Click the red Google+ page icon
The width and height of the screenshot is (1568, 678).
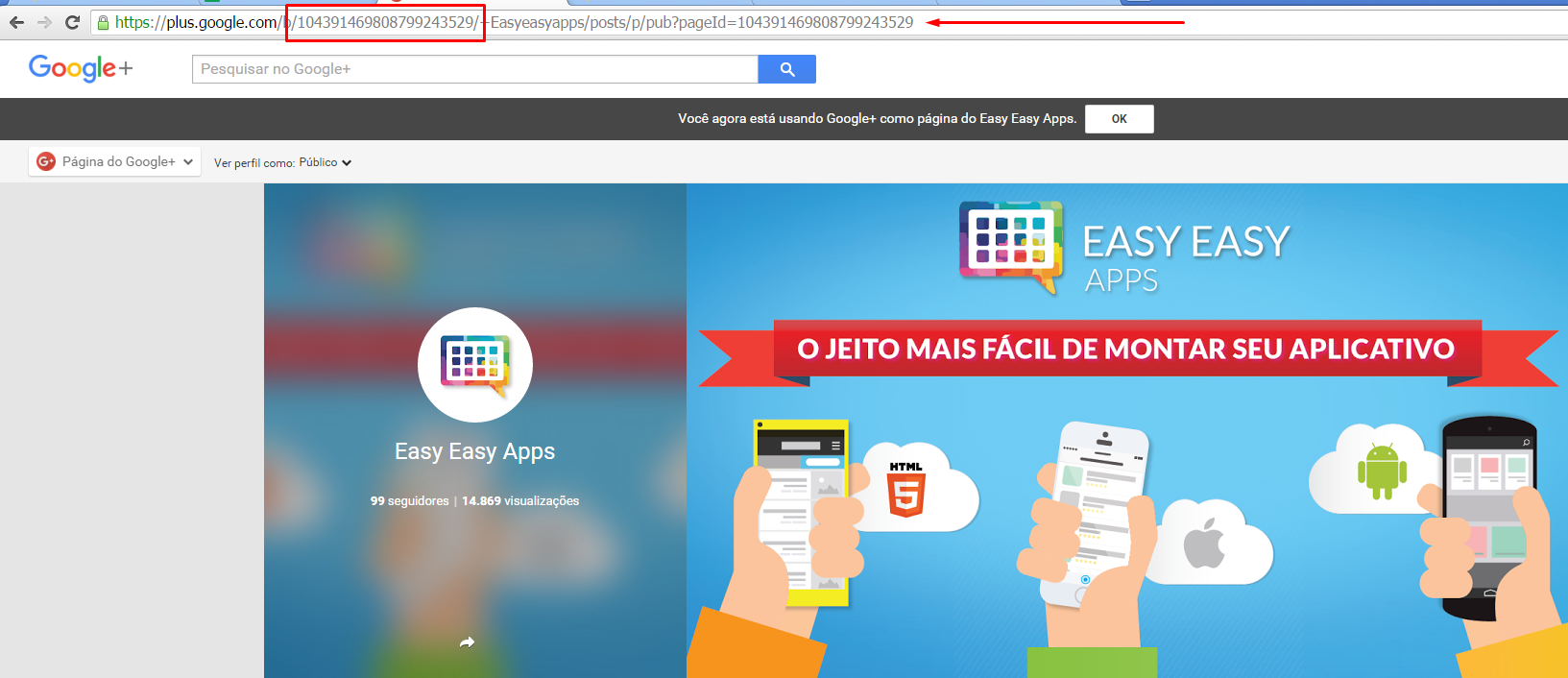point(45,161)
